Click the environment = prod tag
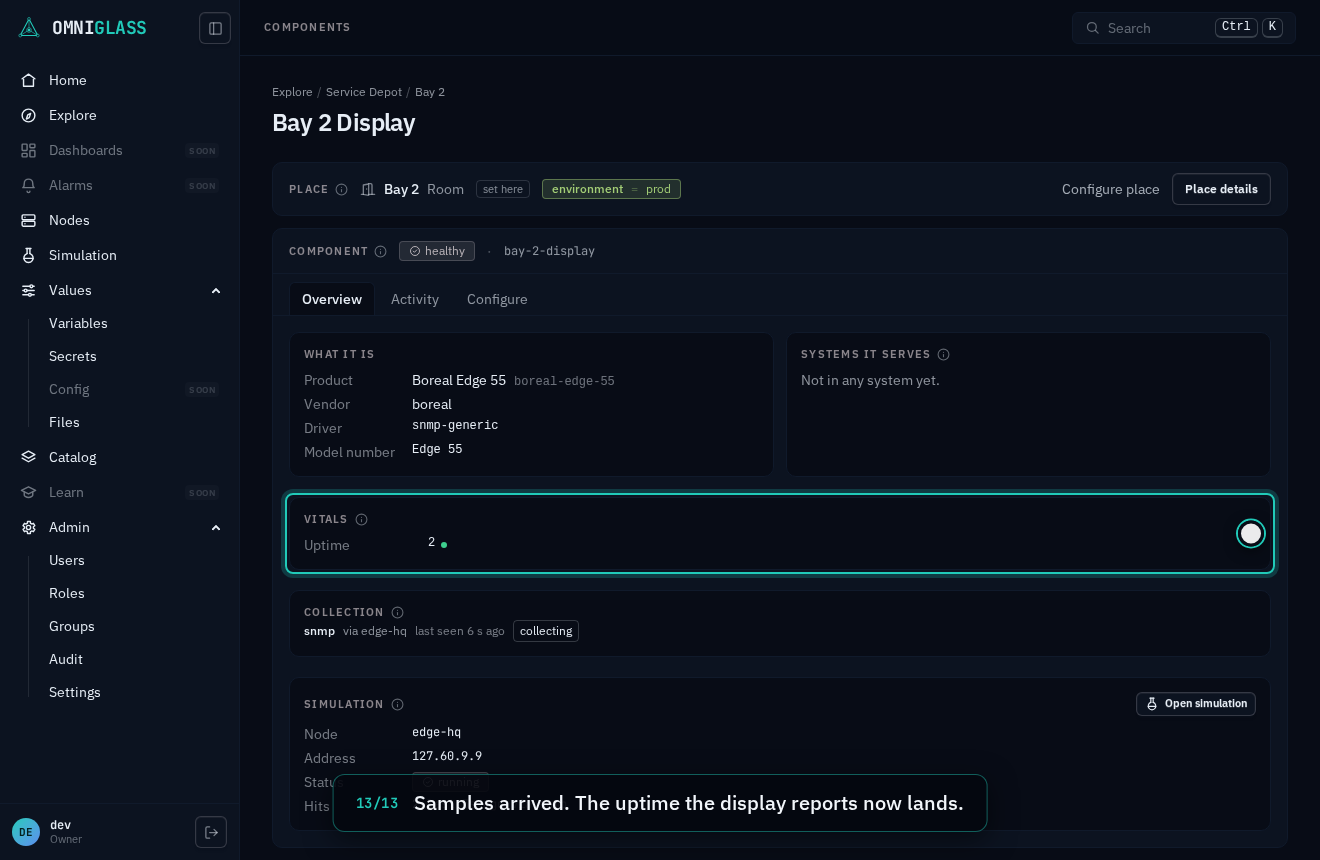This screenshot has height=860, width=1320. [x=611, y=189]
